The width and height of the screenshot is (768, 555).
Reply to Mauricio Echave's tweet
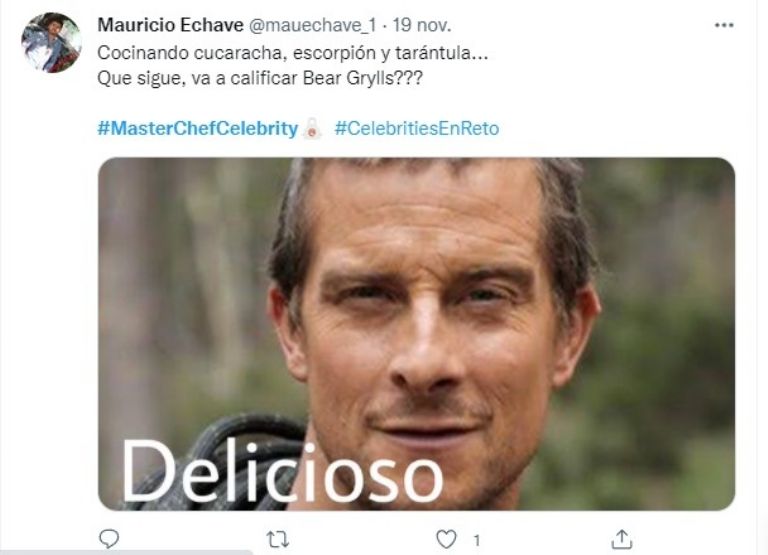109,538
